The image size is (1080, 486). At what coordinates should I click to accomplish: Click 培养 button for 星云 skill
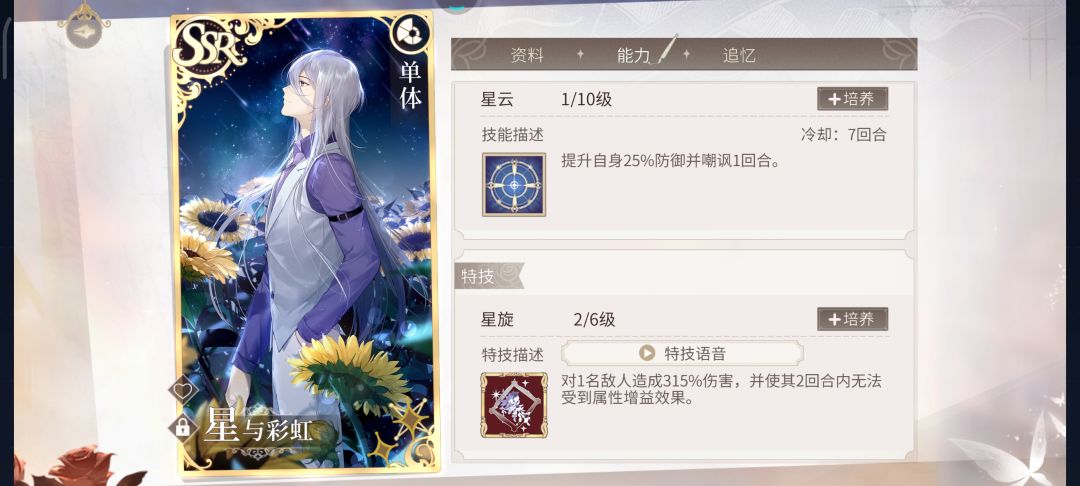[853, 99]
